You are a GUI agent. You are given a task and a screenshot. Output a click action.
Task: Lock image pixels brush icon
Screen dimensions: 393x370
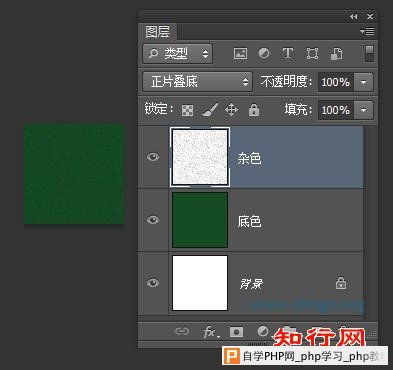point(210,109)
